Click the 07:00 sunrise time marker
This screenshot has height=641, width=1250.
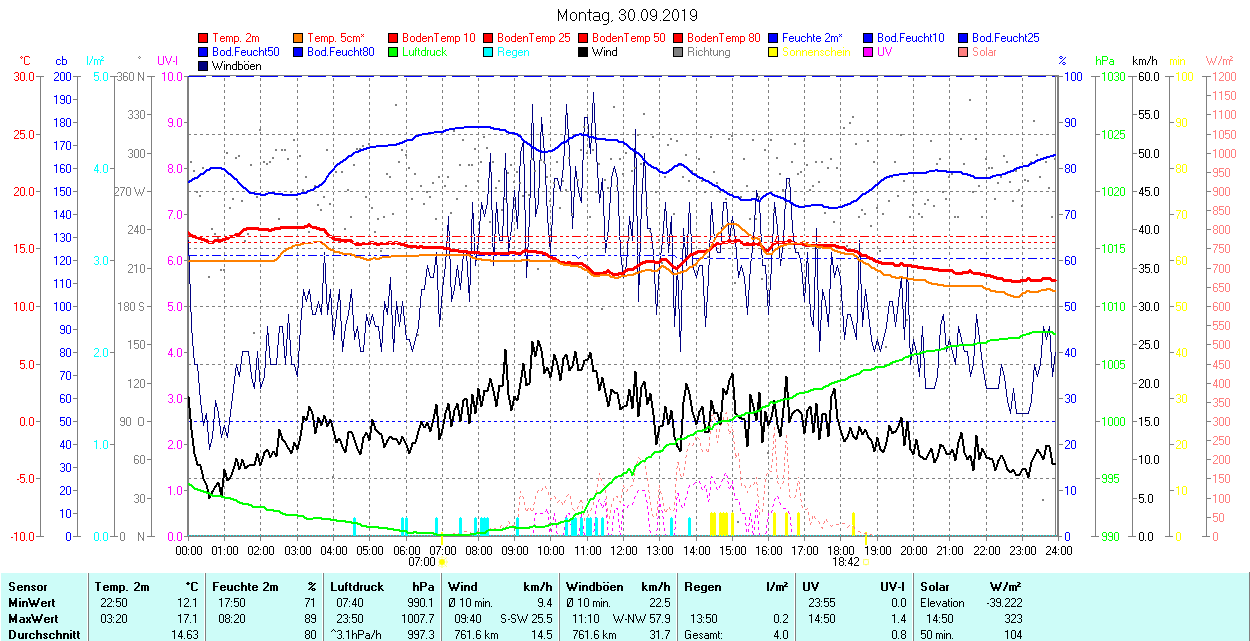pyautogui.click(x=421, y=562)
